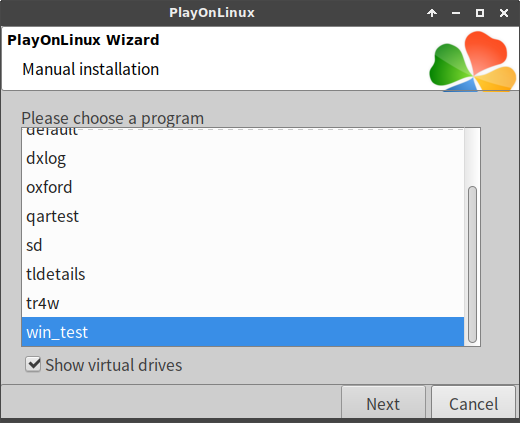Click the program list scrollbar thumb
The height and width of the screenshot is (423, 520).
tap(472, 264)
